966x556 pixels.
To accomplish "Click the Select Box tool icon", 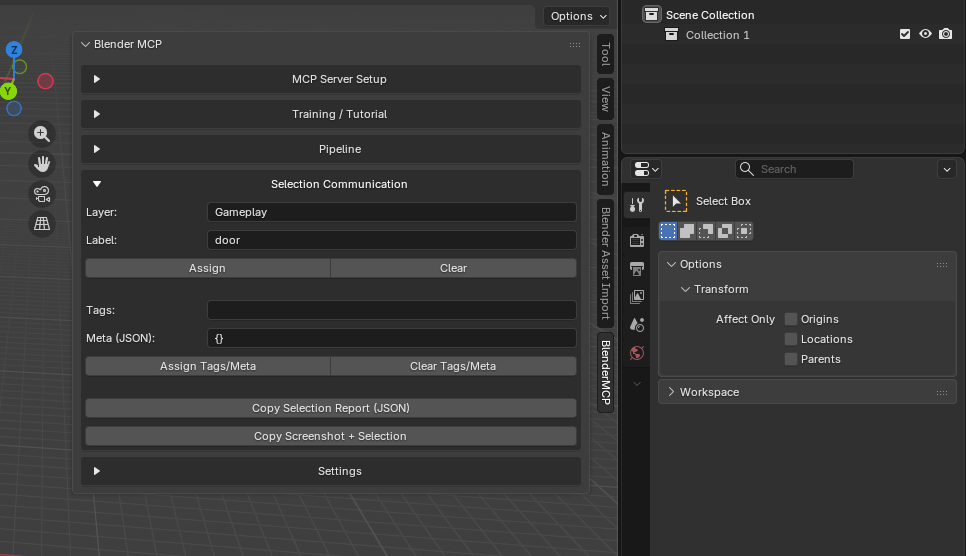I will pyautogui.click(x=676, y=201).
